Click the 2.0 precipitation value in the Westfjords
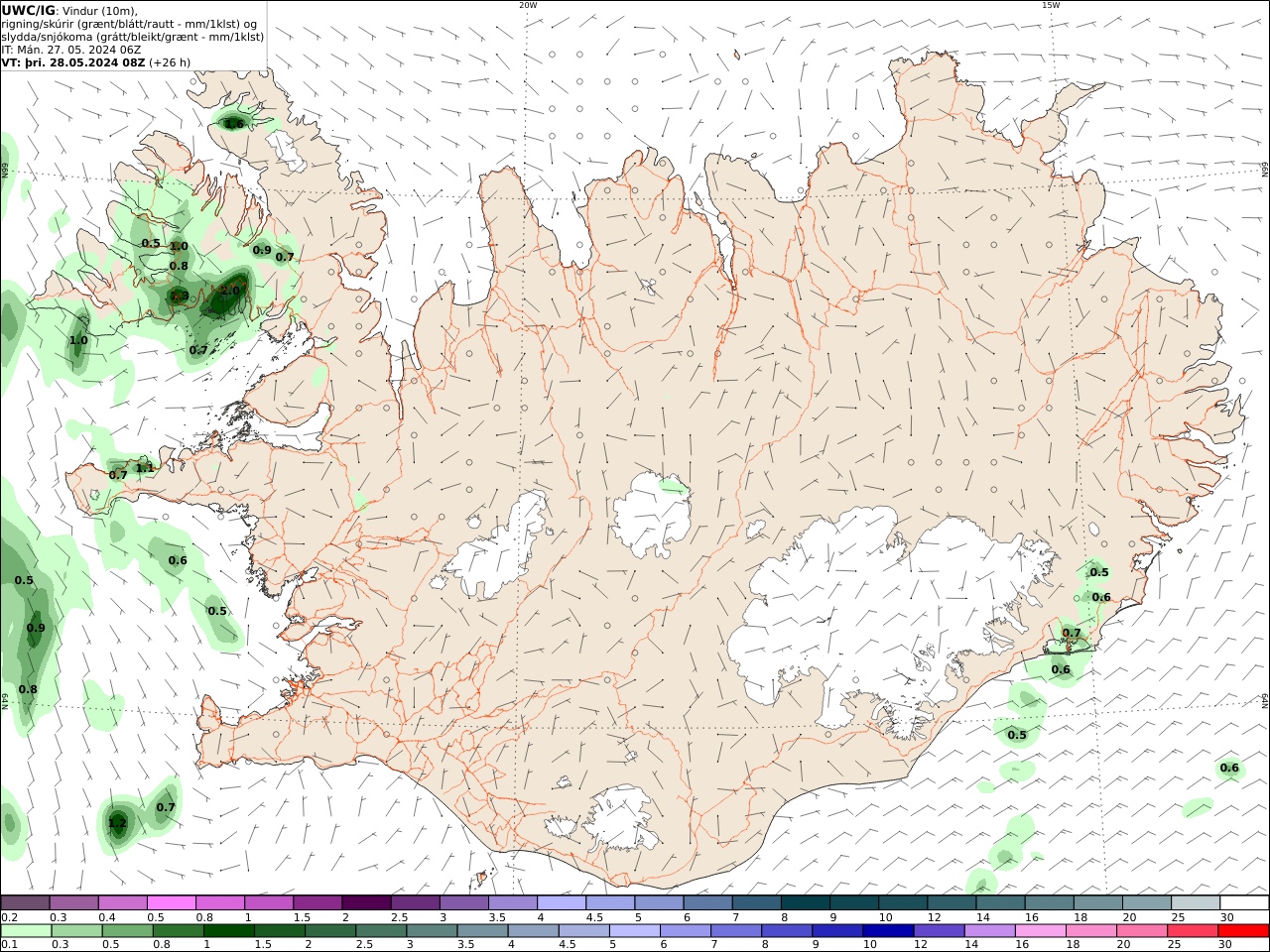 [x=230, y=291]
